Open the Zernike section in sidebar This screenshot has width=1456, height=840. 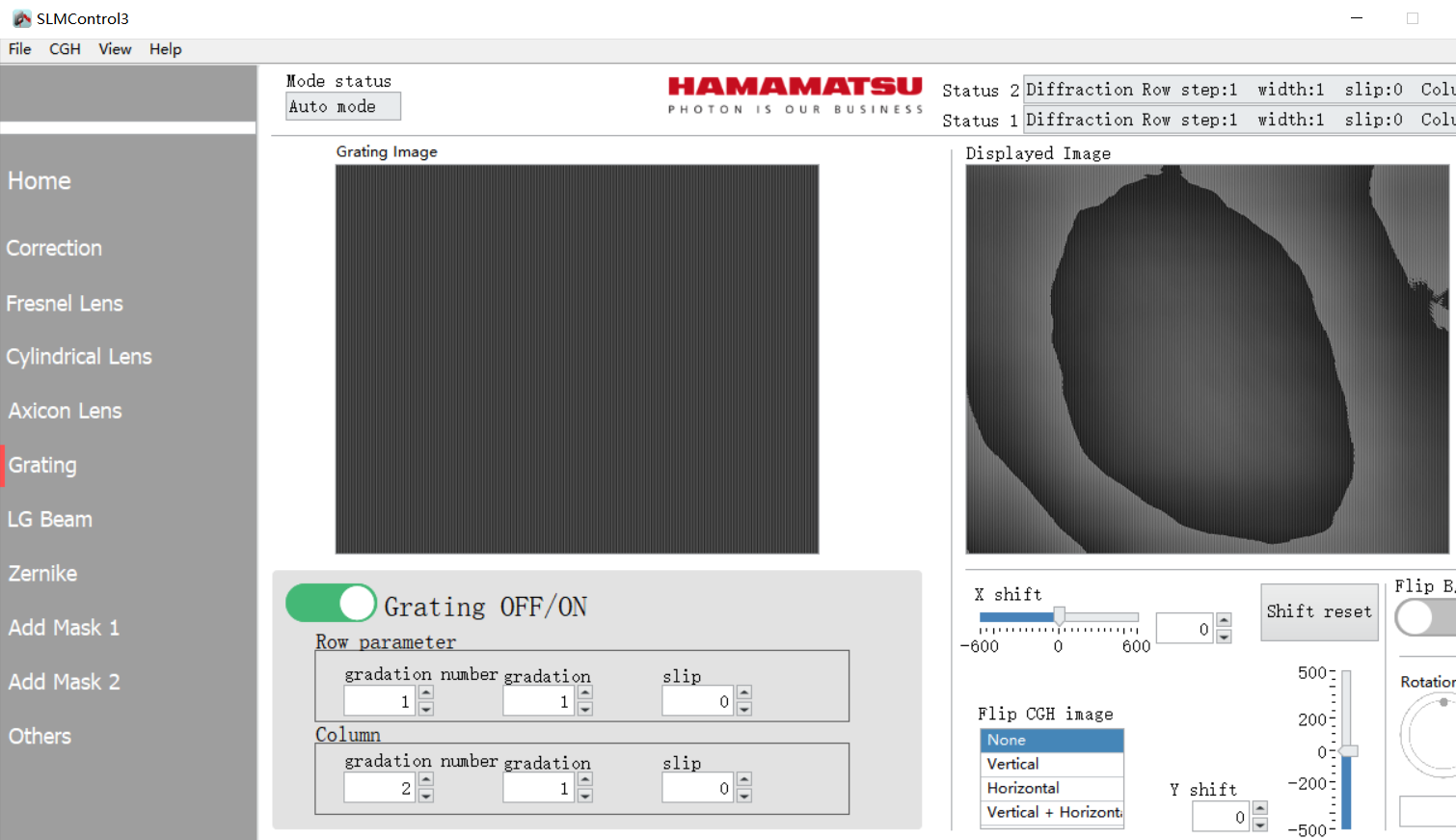pos(42,574)
